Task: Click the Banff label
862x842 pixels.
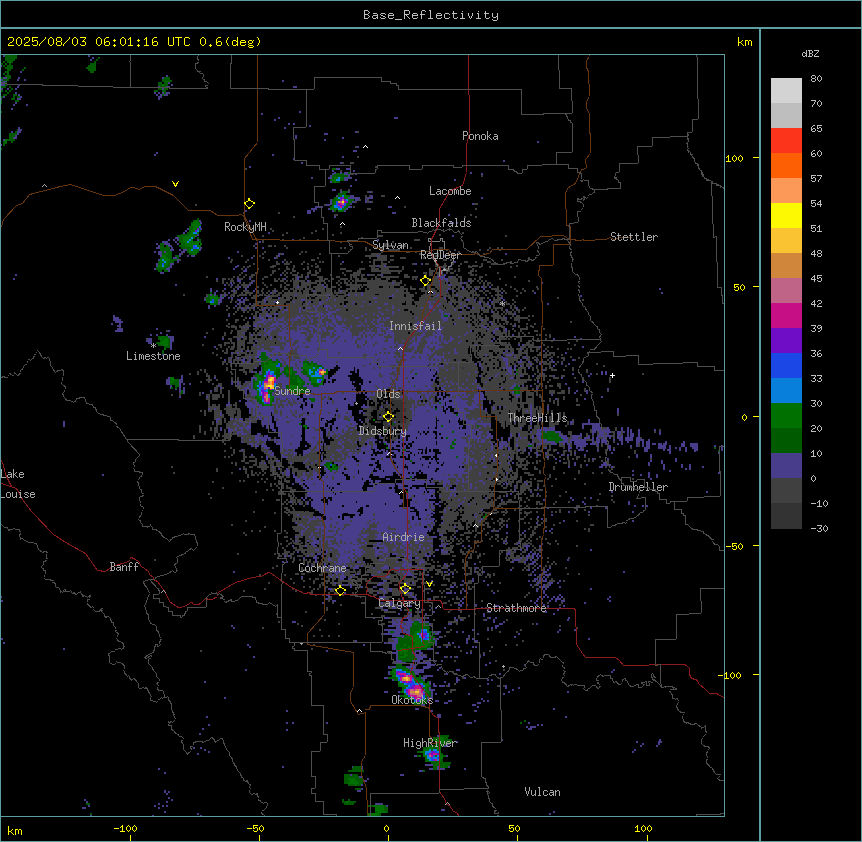Action: (x=124, y=567)
